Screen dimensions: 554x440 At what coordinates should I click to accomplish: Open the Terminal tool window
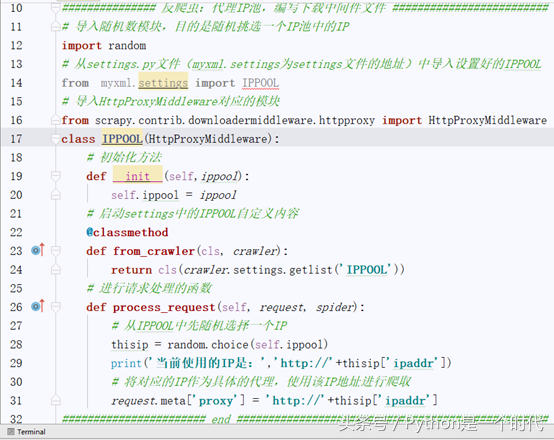tap(27, 432)
